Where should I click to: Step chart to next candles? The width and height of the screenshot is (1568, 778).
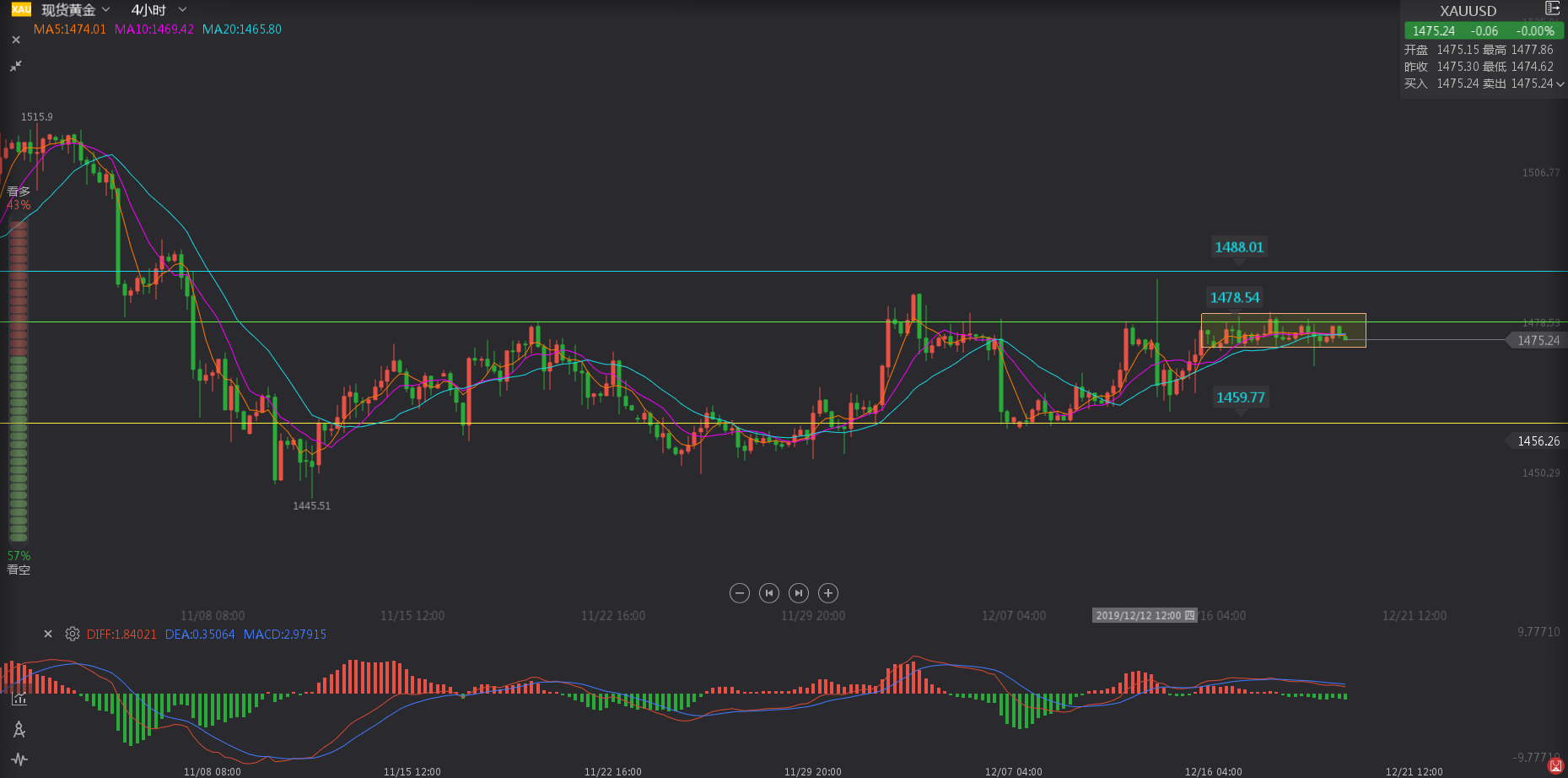[799, 593]
